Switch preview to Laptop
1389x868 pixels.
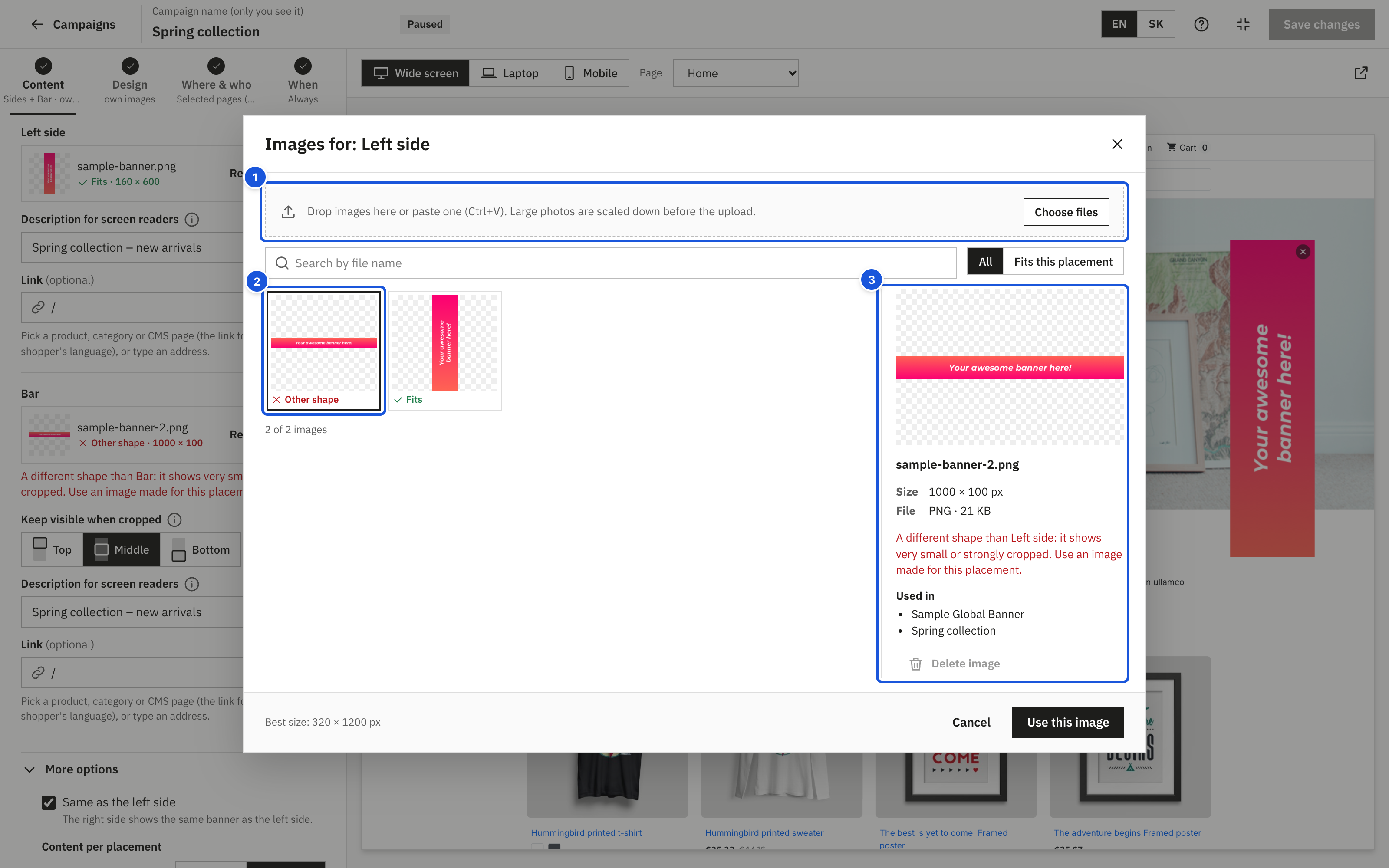[x=510, y=73]
